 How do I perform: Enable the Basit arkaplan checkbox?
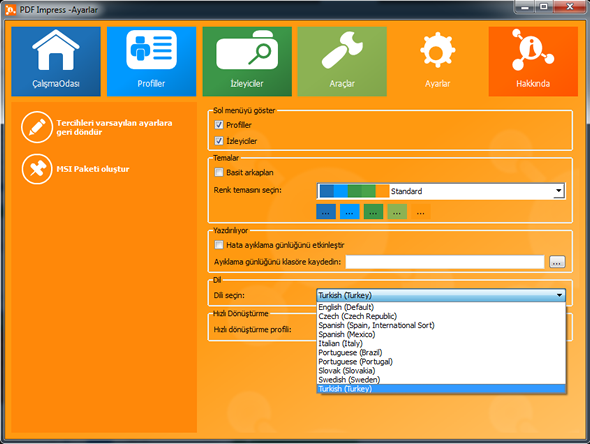(x=219, y=172)
